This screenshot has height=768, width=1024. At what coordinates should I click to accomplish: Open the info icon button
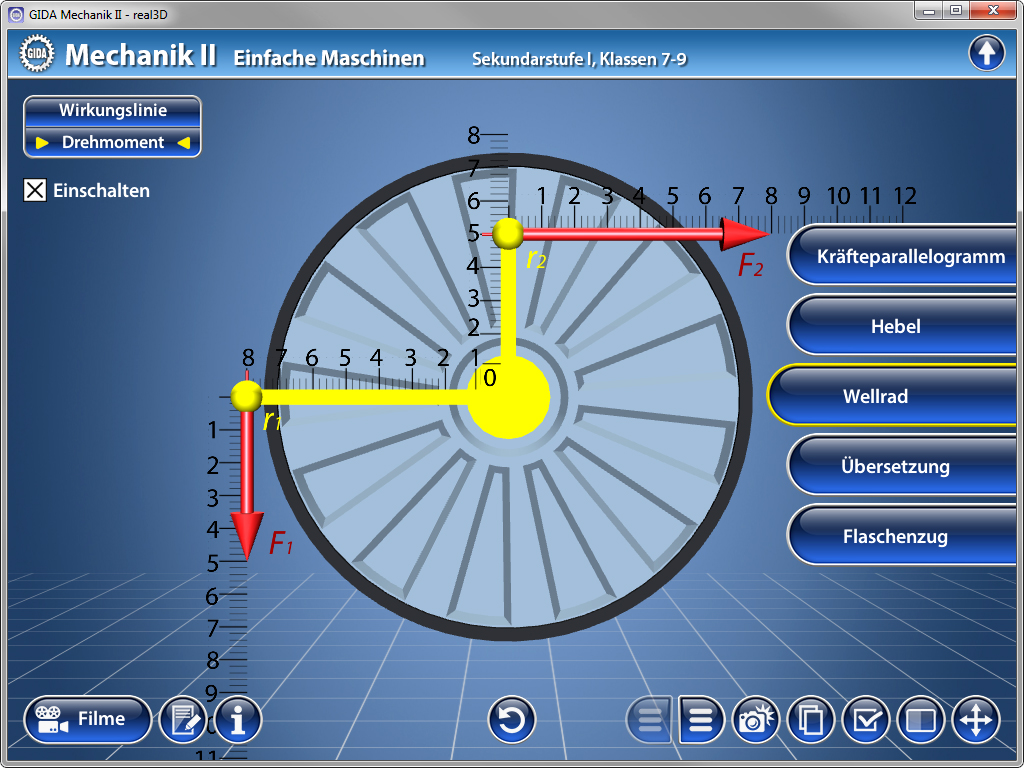[238, 720]
